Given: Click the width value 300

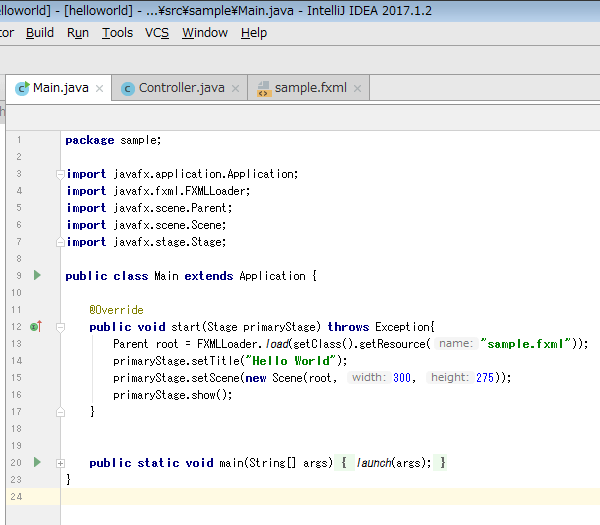Looking at the screenshot, I should pyautogui.click(x=402, y=378).
